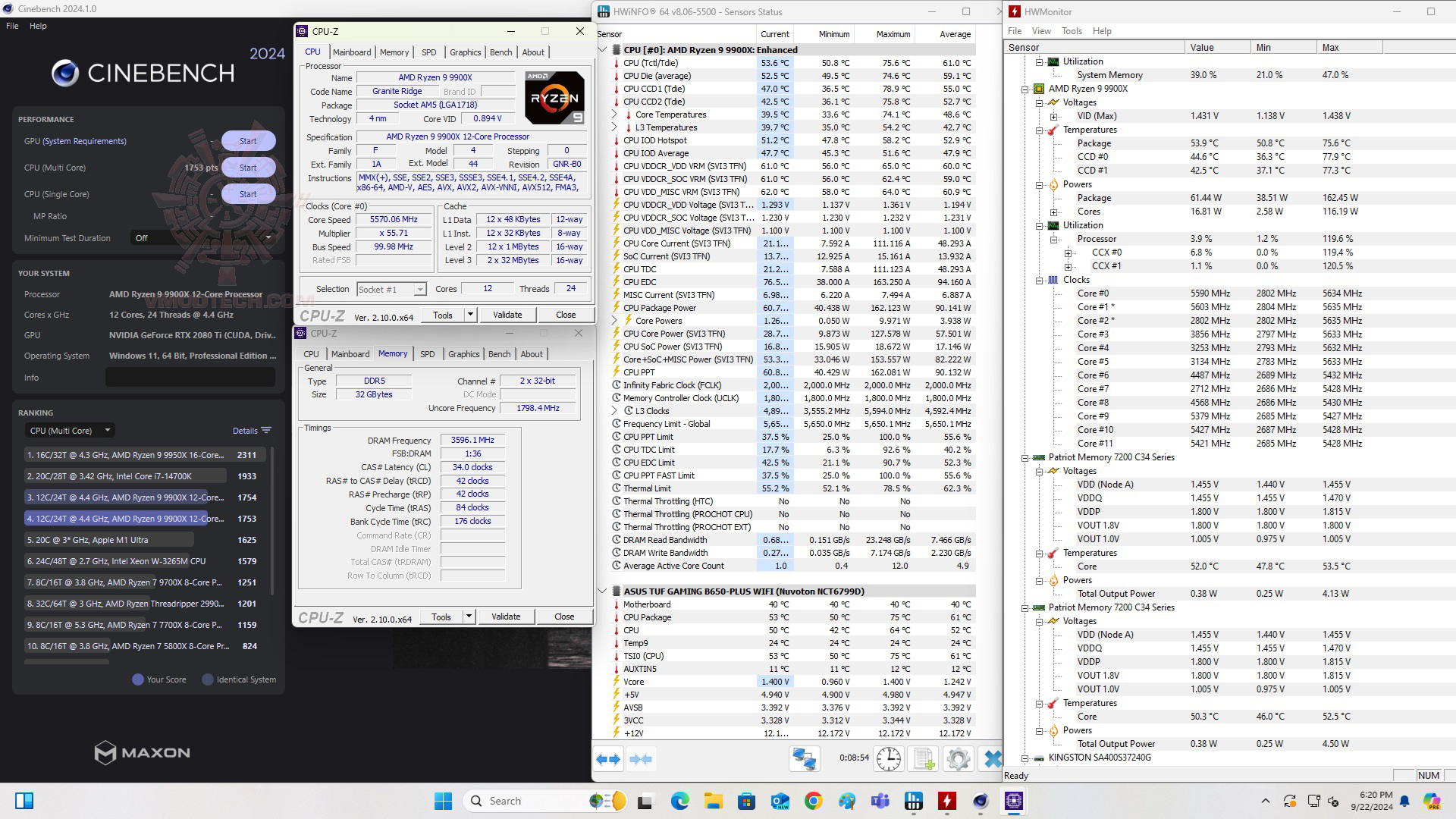This screenshot has width=1456, height=819.
Task: Open Minimum Test Duration dropdown
Action: click(x=202, y=238)
